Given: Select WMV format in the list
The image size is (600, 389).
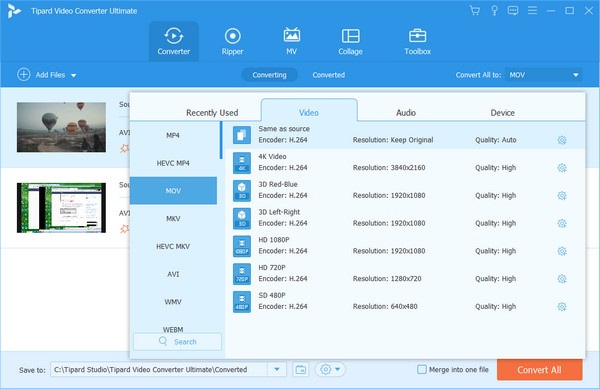Looking at the screenshot, I should pos(173,302).
